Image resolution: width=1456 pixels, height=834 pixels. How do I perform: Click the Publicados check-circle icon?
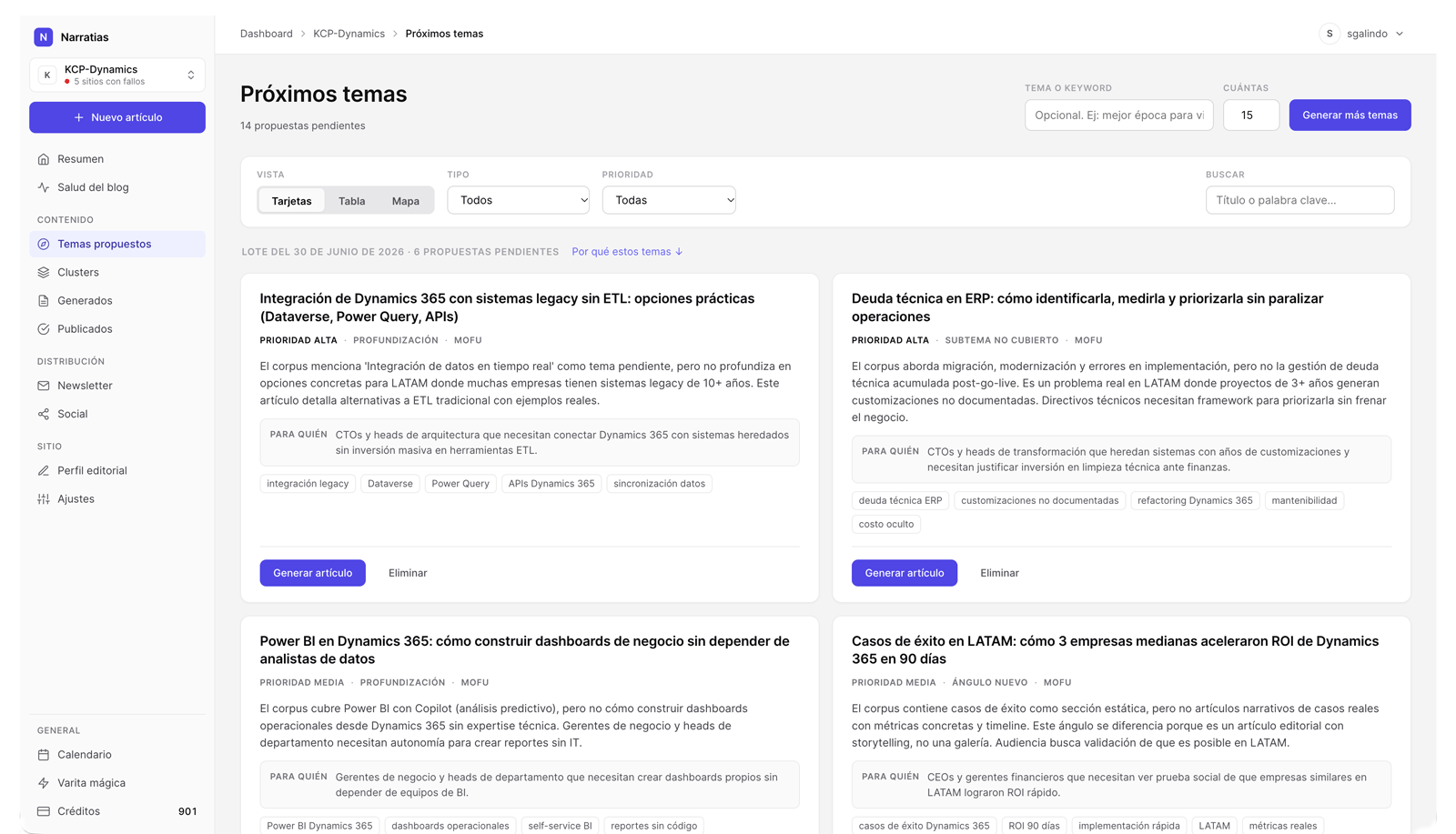click(44, 329)
